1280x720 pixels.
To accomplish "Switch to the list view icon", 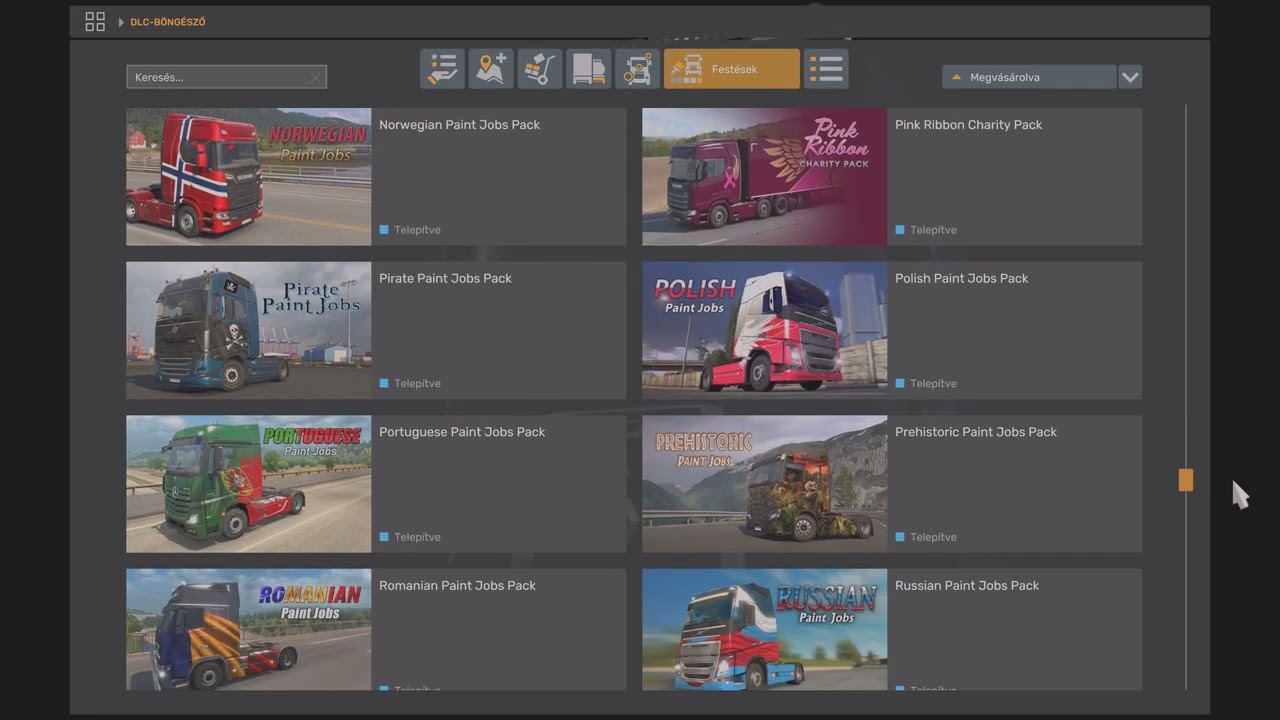I will 826,69.
